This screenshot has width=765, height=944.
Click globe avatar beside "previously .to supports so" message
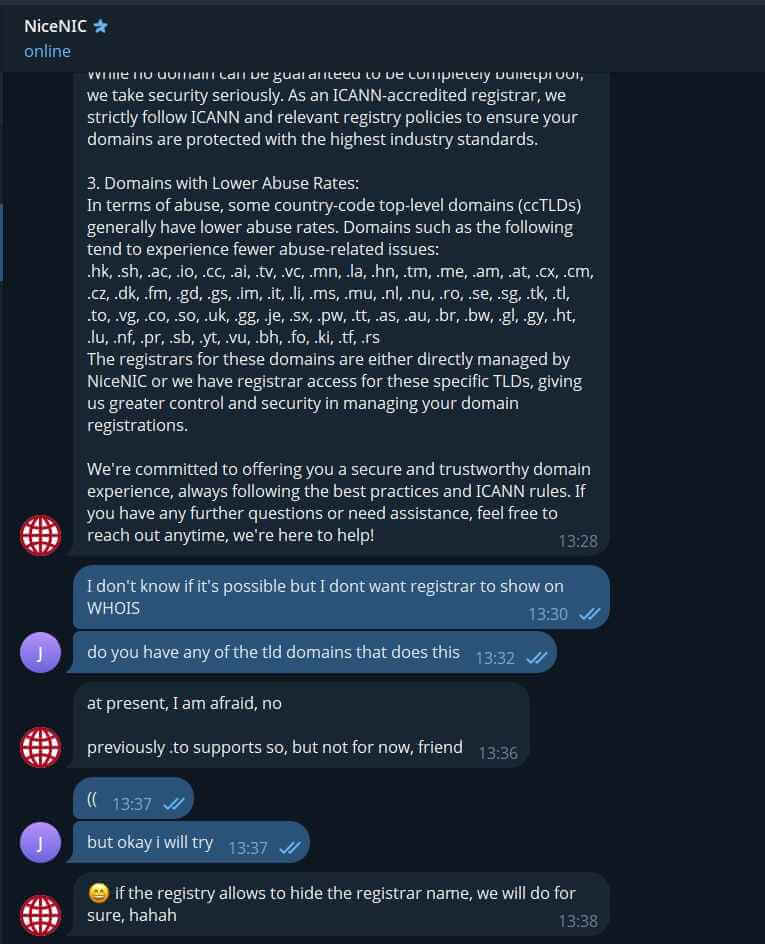pyautogui.click(x=41, y=746)
